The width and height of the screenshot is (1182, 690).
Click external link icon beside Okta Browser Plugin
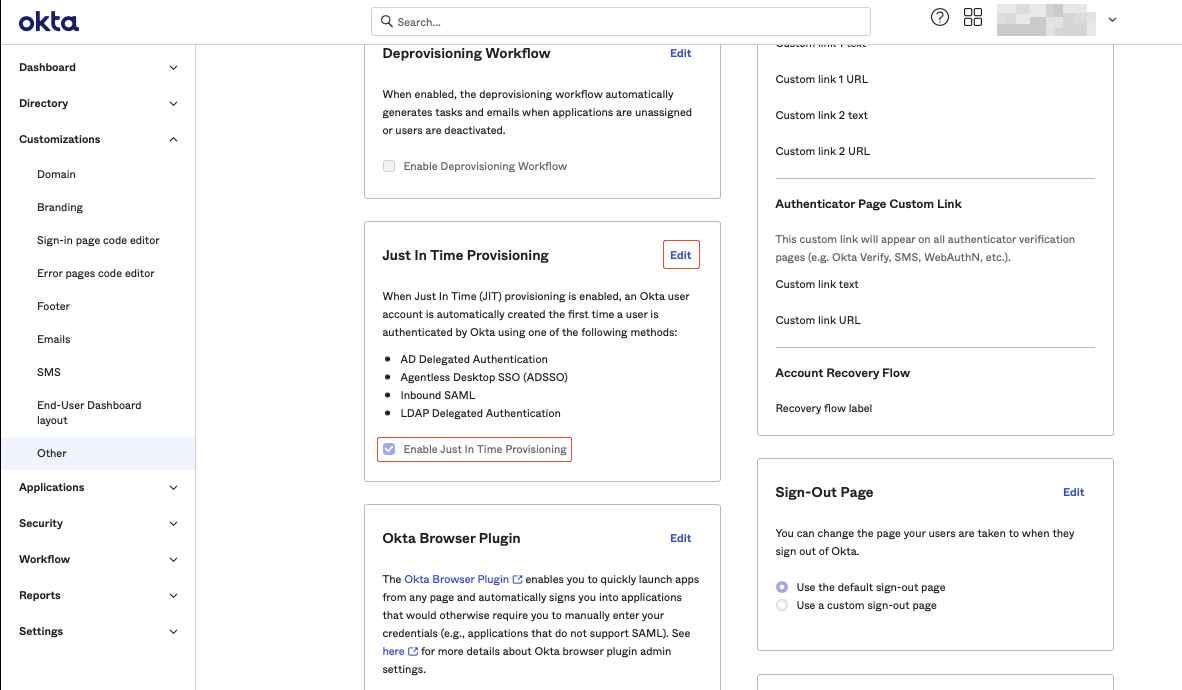pos(517,579)
